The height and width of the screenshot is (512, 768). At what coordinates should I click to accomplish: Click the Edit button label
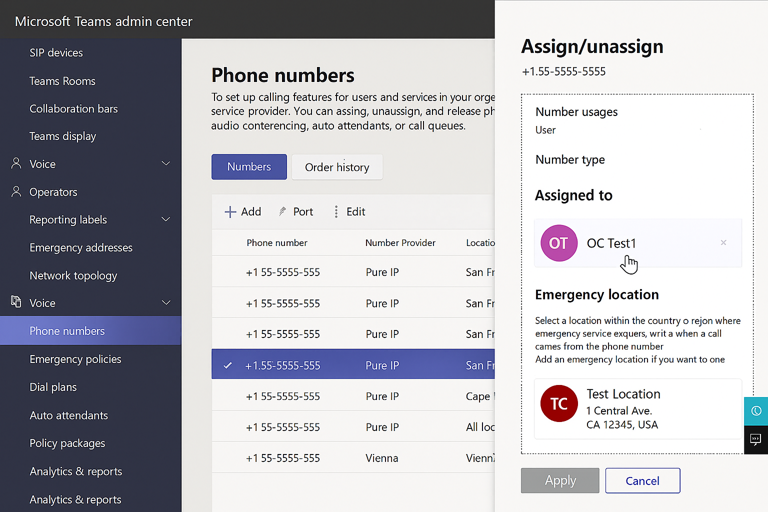click(x=356, y=212)
